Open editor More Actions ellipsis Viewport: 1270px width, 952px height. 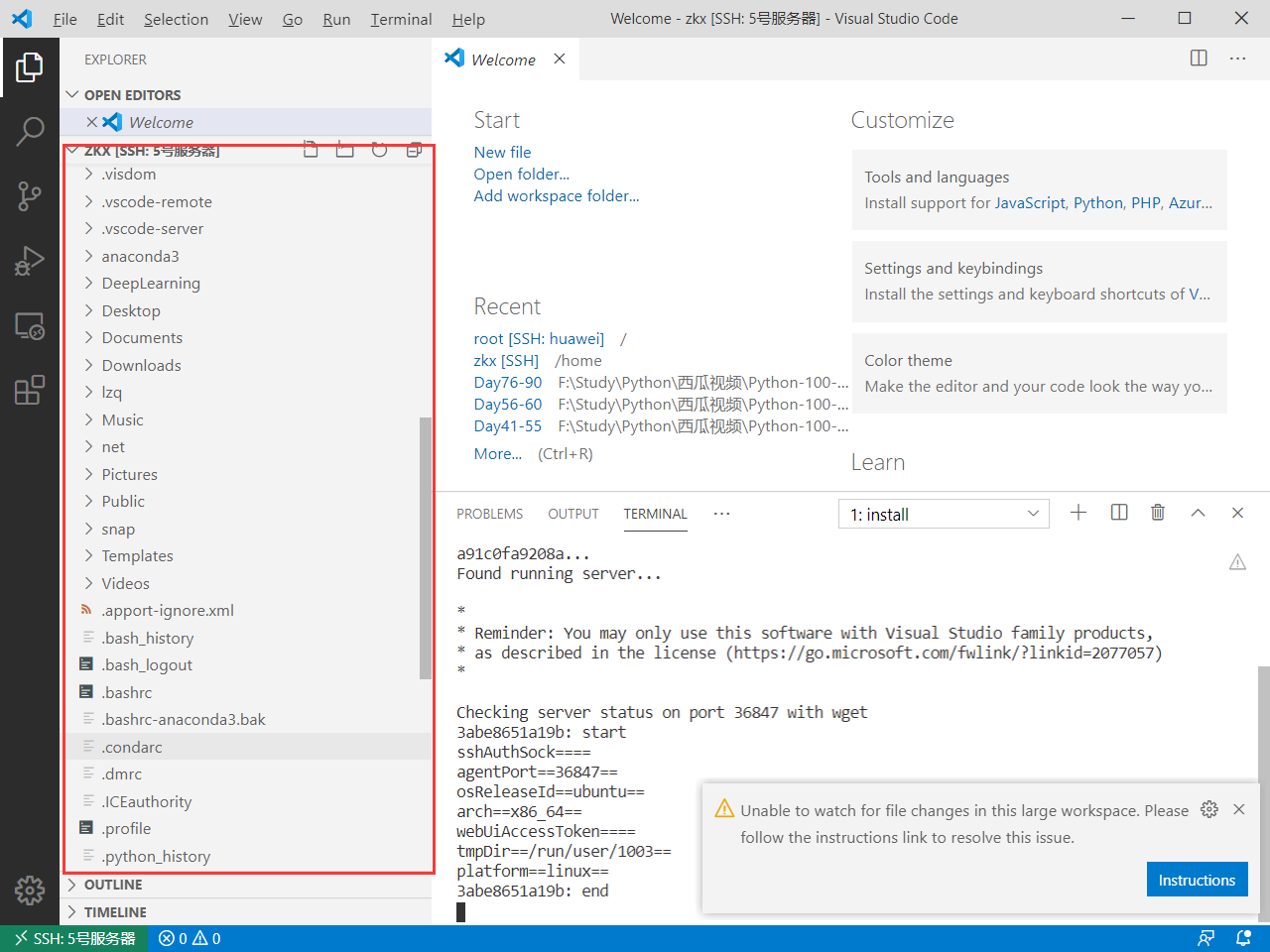[1237, 59]
